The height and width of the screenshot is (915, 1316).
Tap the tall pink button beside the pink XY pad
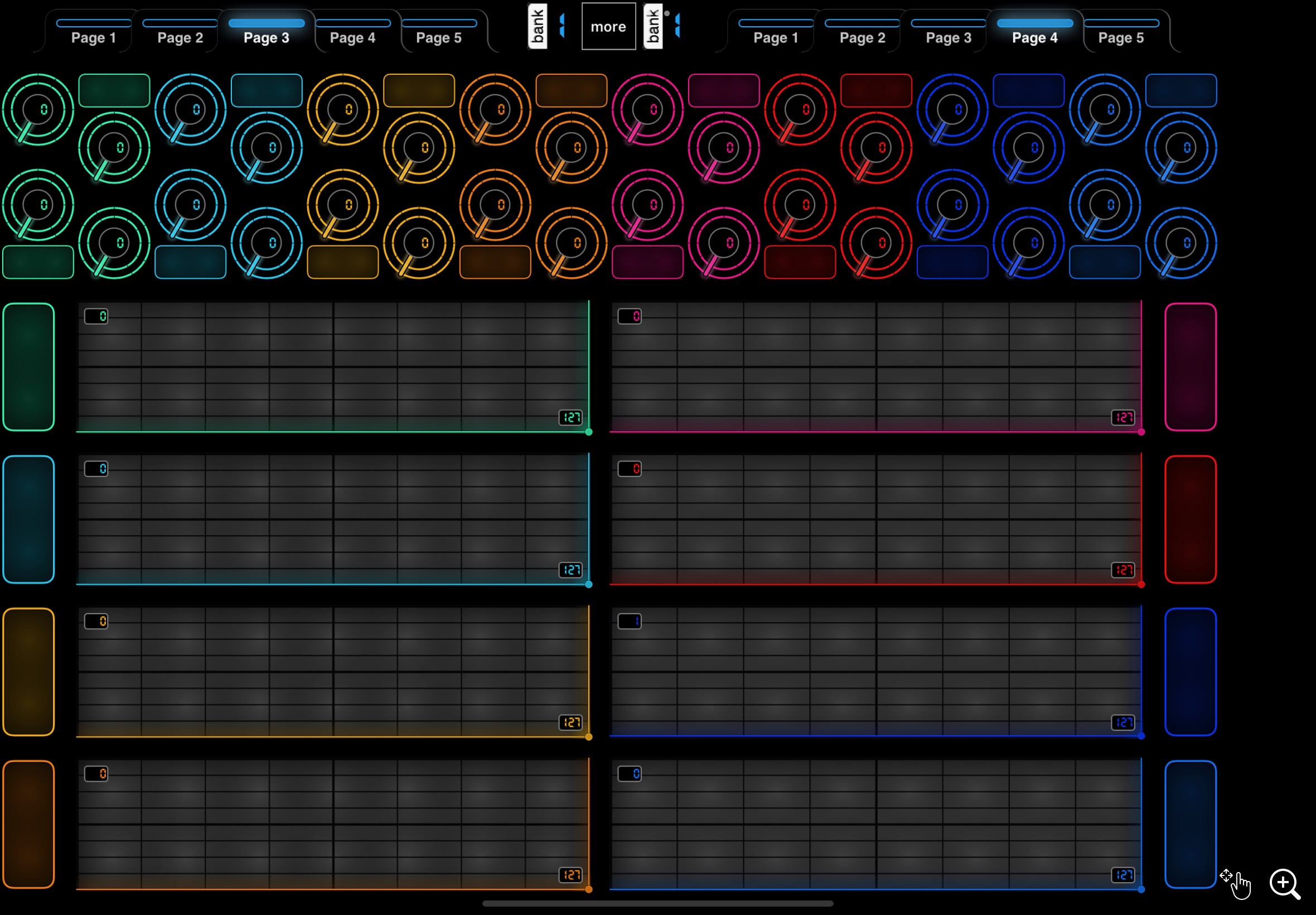pyautogui.click(x=1191, y=367)
